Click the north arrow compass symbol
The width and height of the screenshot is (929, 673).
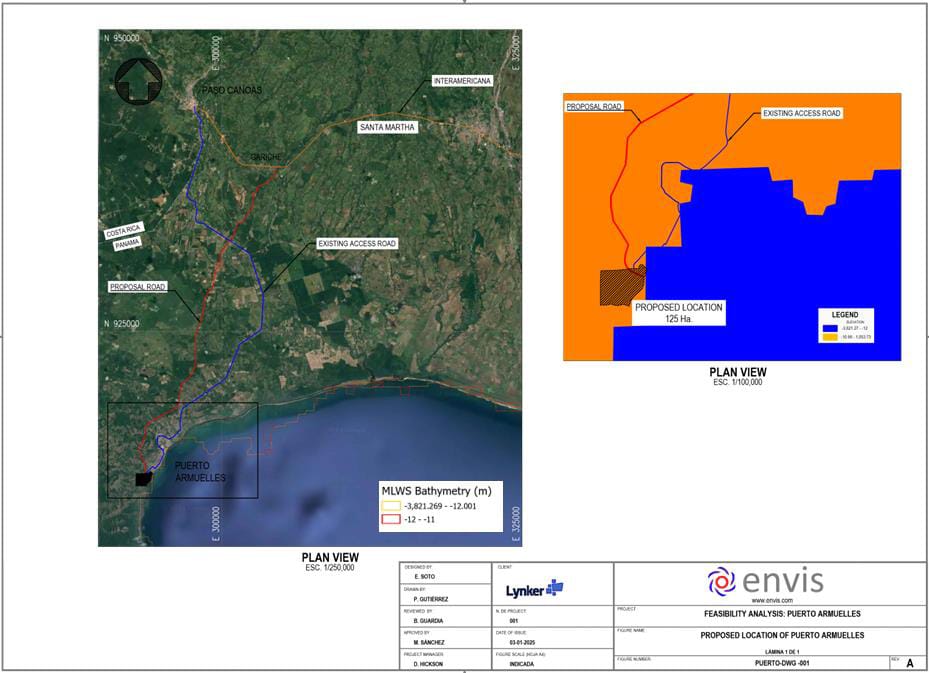coord(137,82)
